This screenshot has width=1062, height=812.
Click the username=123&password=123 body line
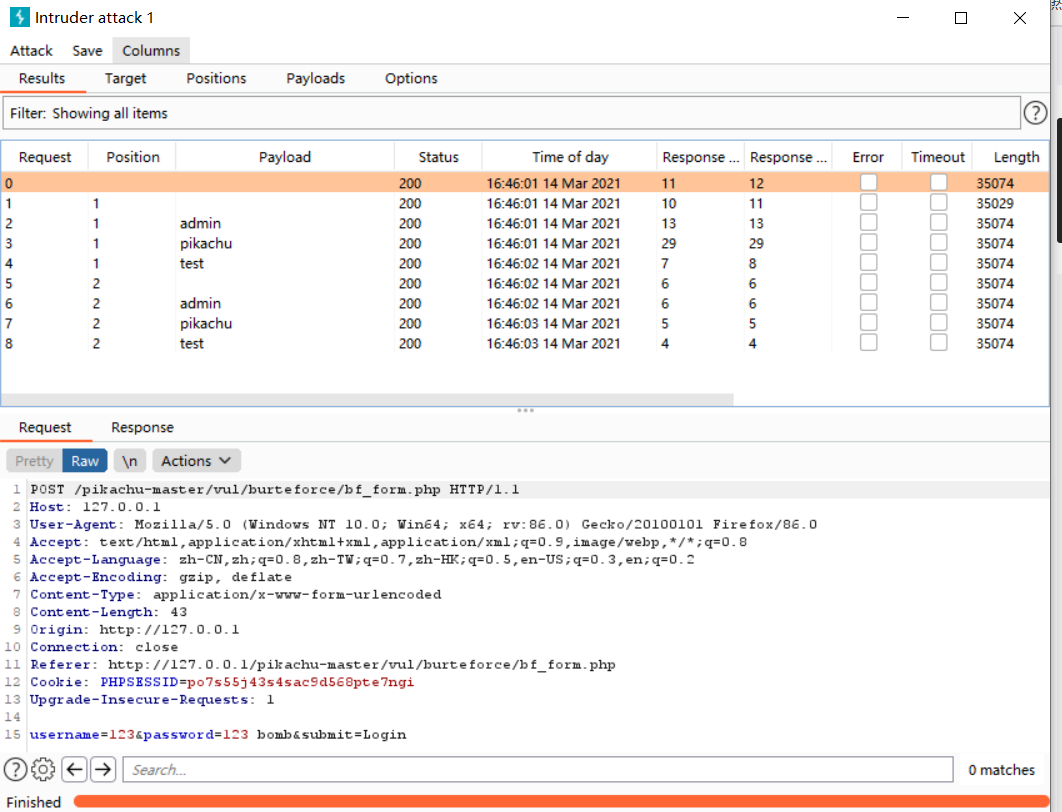point(218,734)
